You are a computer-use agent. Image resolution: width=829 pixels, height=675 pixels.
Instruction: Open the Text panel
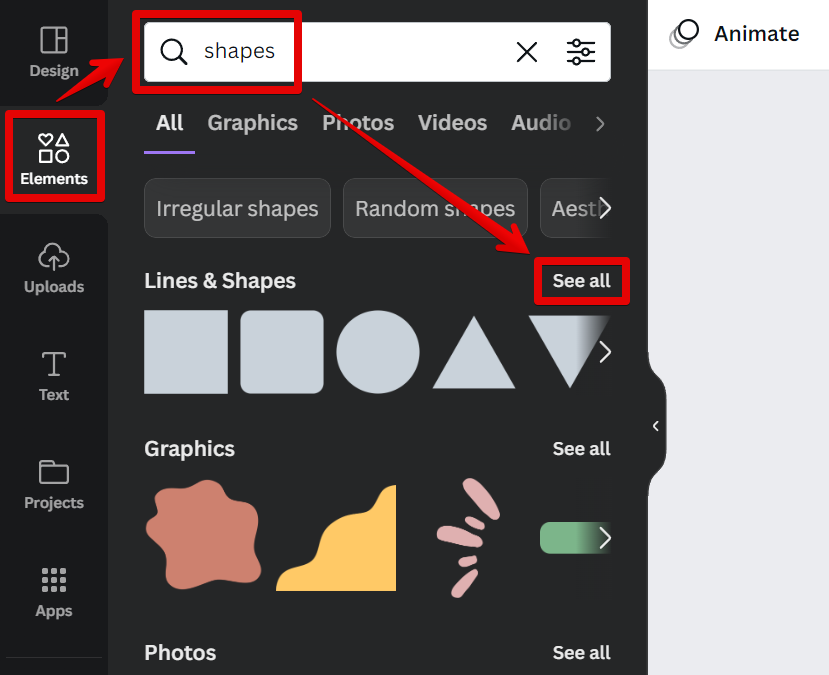pyautogui.click(x=54, y=376)
